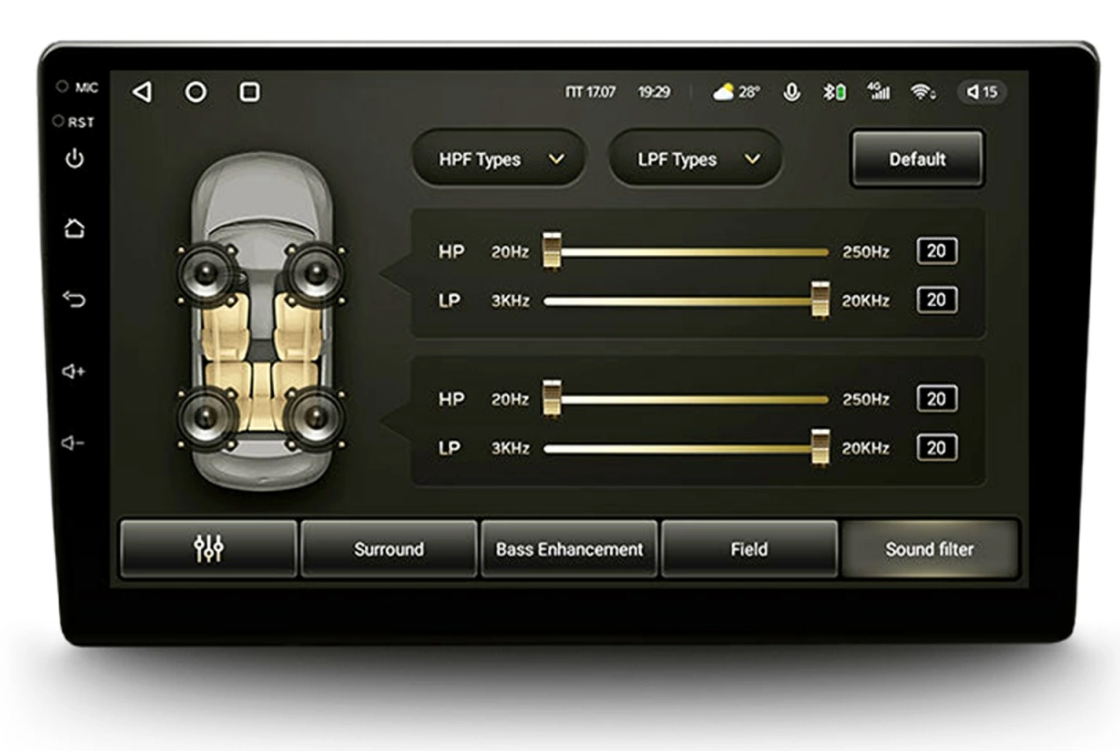Tap the volume up speaker icon
This screenshot has width=1120, height=751.
[74, 371]
